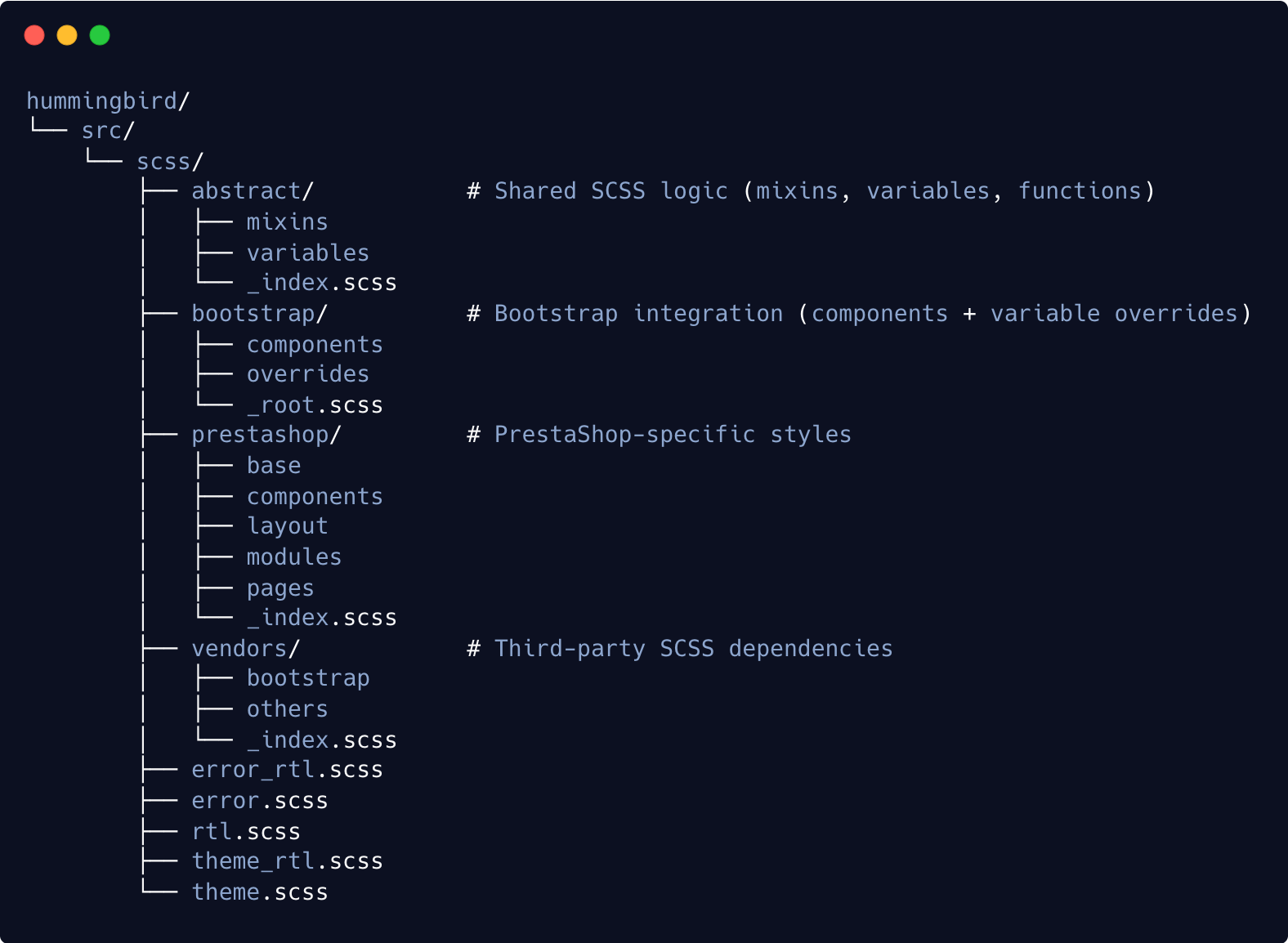Viewport: 1288px width, 943px height.
Task: Expand the prestashop/ folder
Action: pyautogui.click(x=266, y=435)
